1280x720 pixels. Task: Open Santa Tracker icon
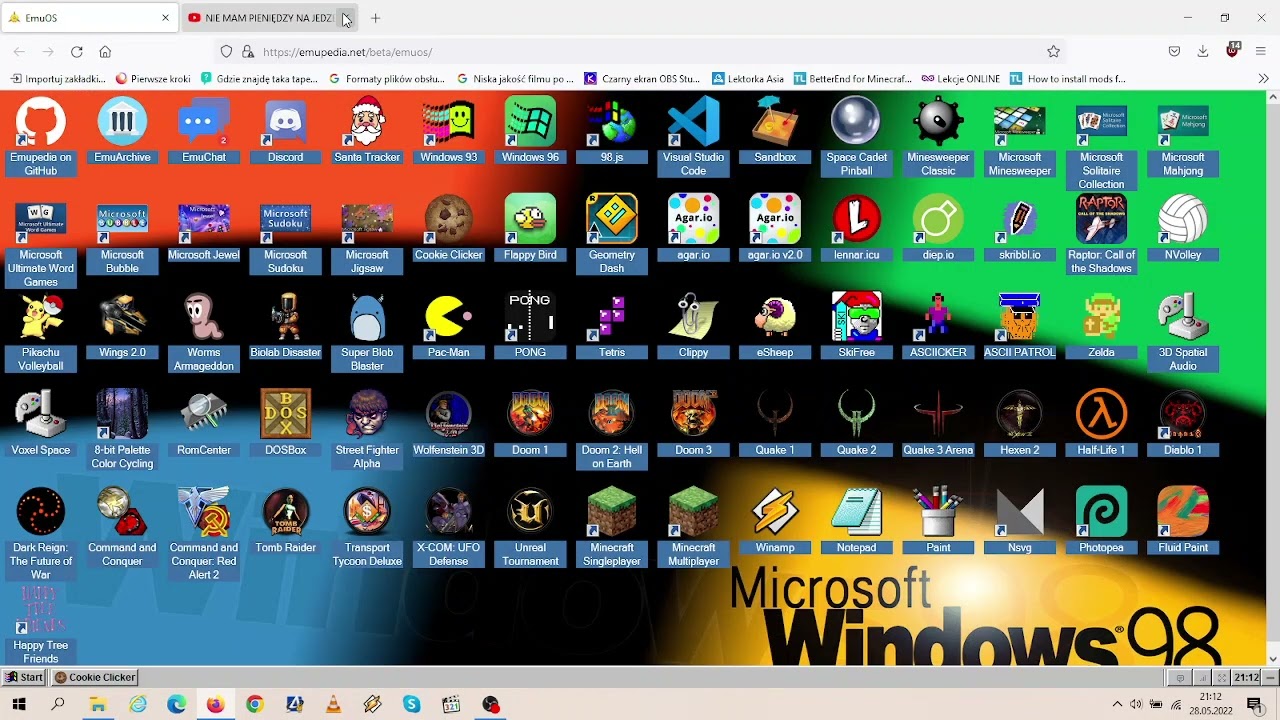click(x=367, y=131)
